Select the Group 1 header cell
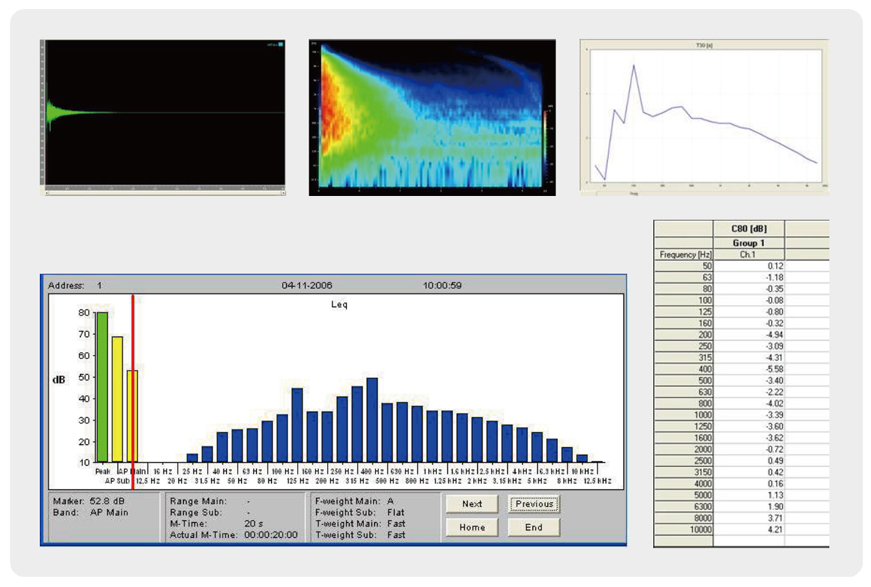This screenshot has height=587, width=871. (x=749, y=243)
